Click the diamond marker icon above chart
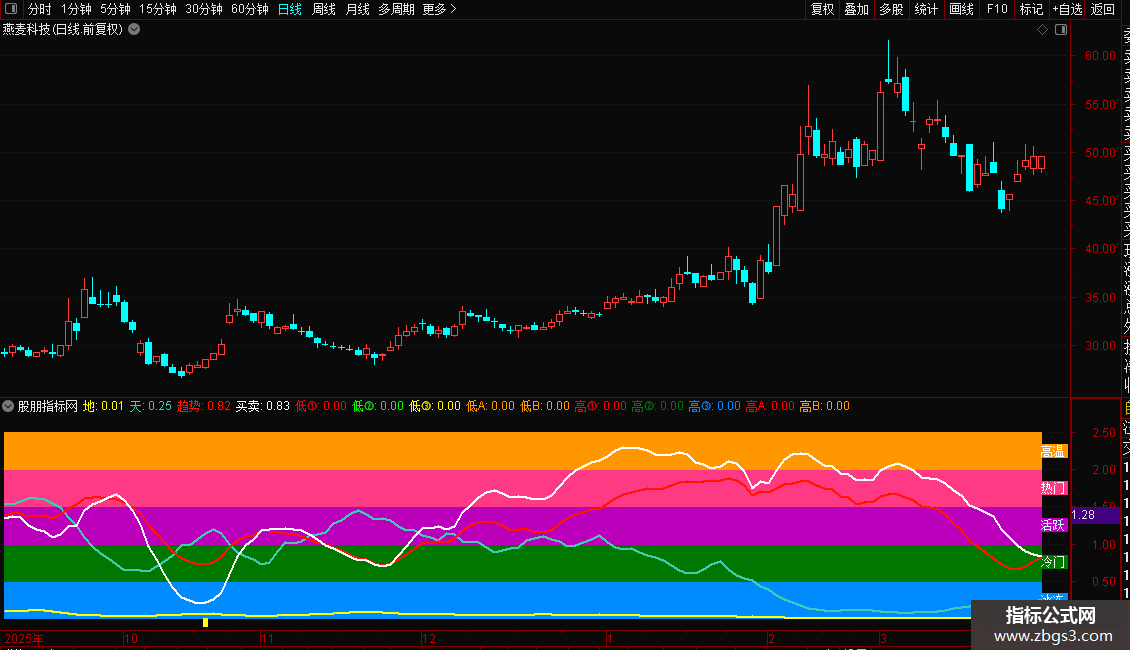The width and height of the screenshot is (1130, 650). tap(1042, 30)
